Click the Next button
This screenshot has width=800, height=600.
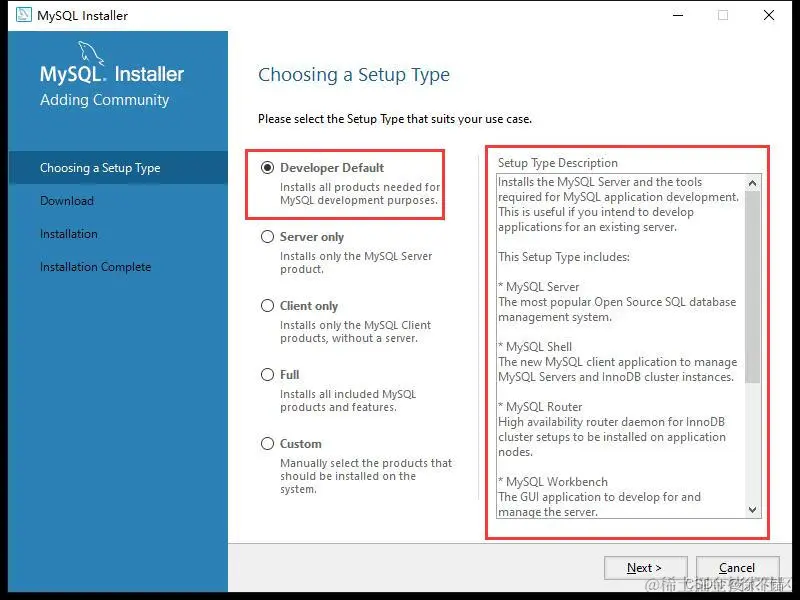tap(645, 567)
